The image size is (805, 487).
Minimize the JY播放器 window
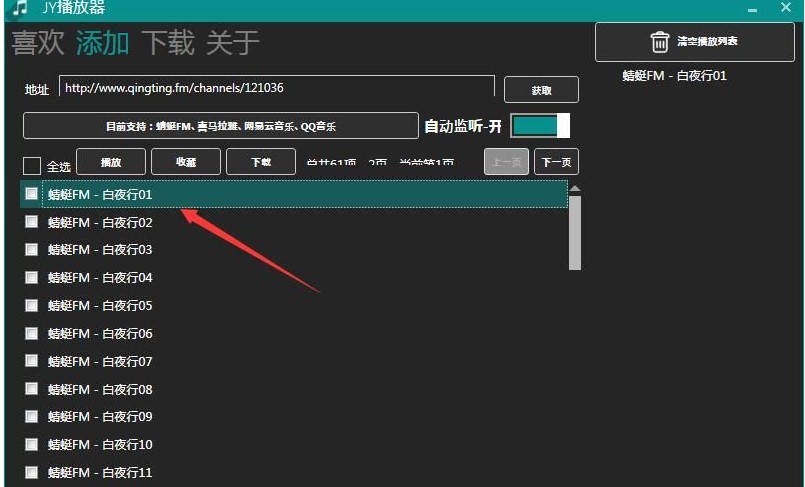click(x=752, y=10)
